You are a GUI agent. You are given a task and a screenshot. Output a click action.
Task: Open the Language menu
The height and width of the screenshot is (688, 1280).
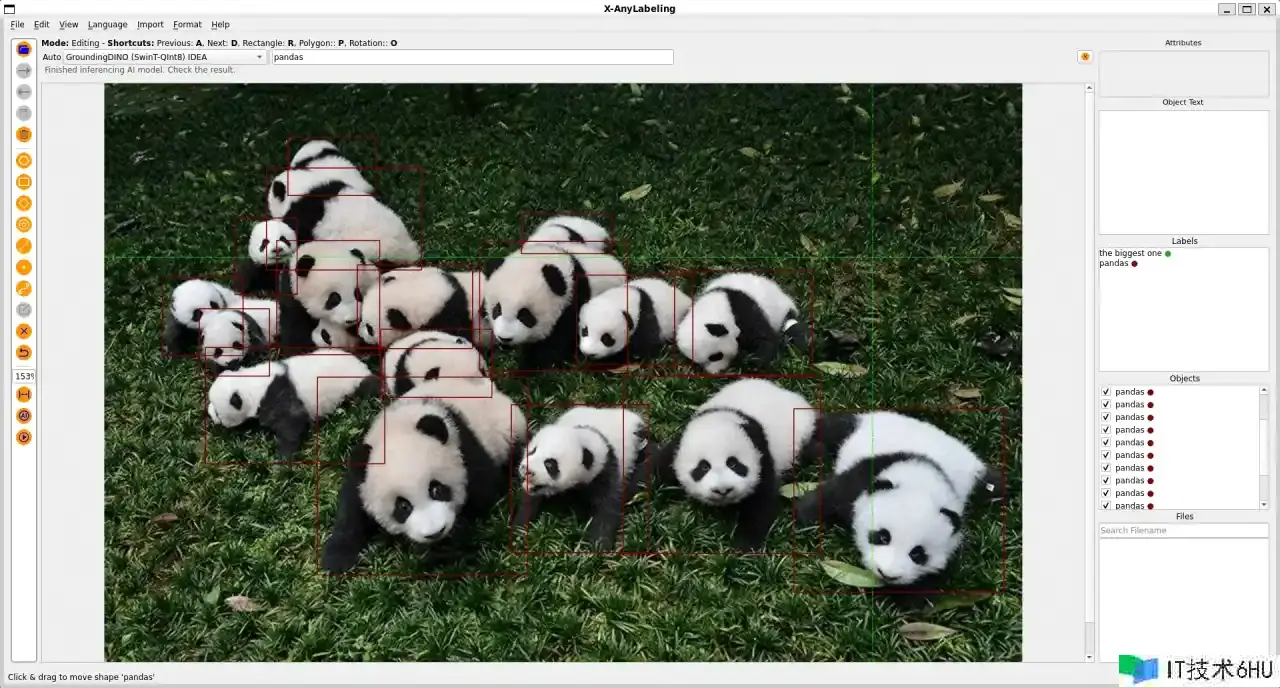pyautogui.click(x=107, y=24)
